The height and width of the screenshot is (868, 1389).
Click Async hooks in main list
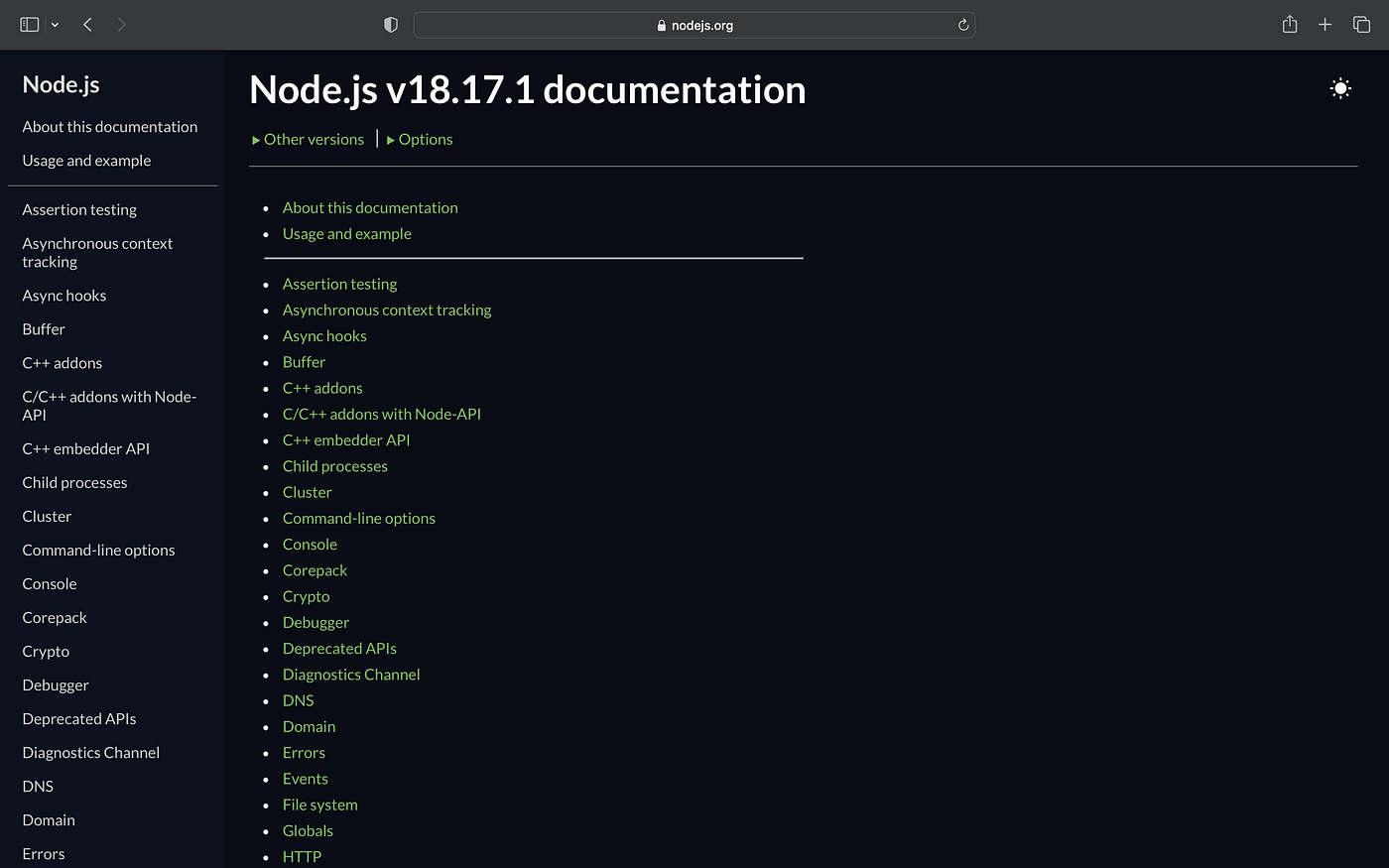point(324,336)
